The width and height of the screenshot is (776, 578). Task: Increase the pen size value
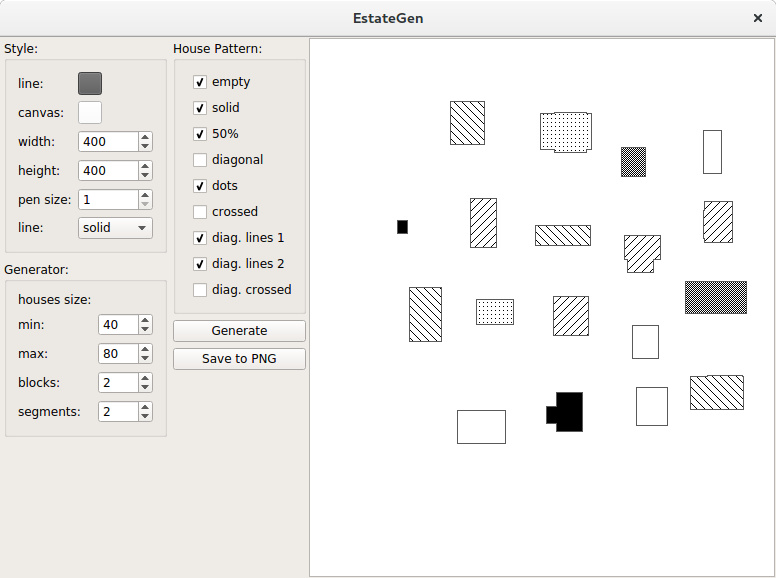[x=146, y=195]
